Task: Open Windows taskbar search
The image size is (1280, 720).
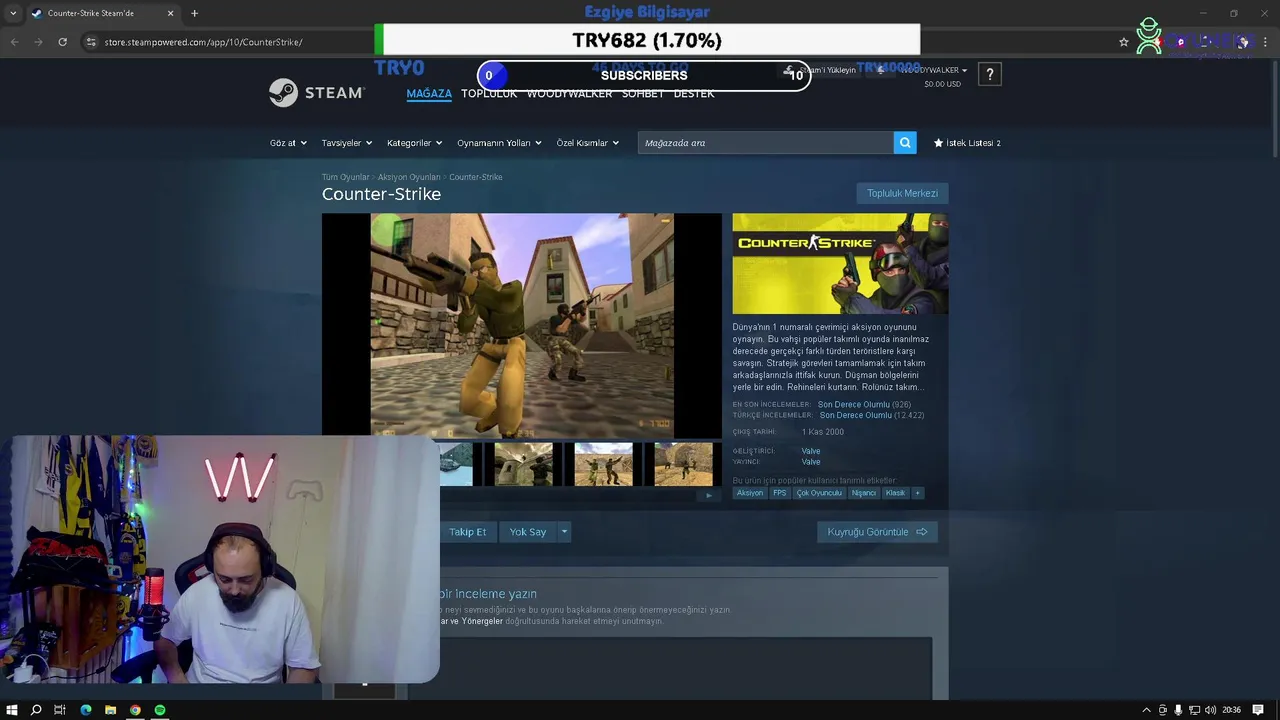Action: (x=36, y=710)
